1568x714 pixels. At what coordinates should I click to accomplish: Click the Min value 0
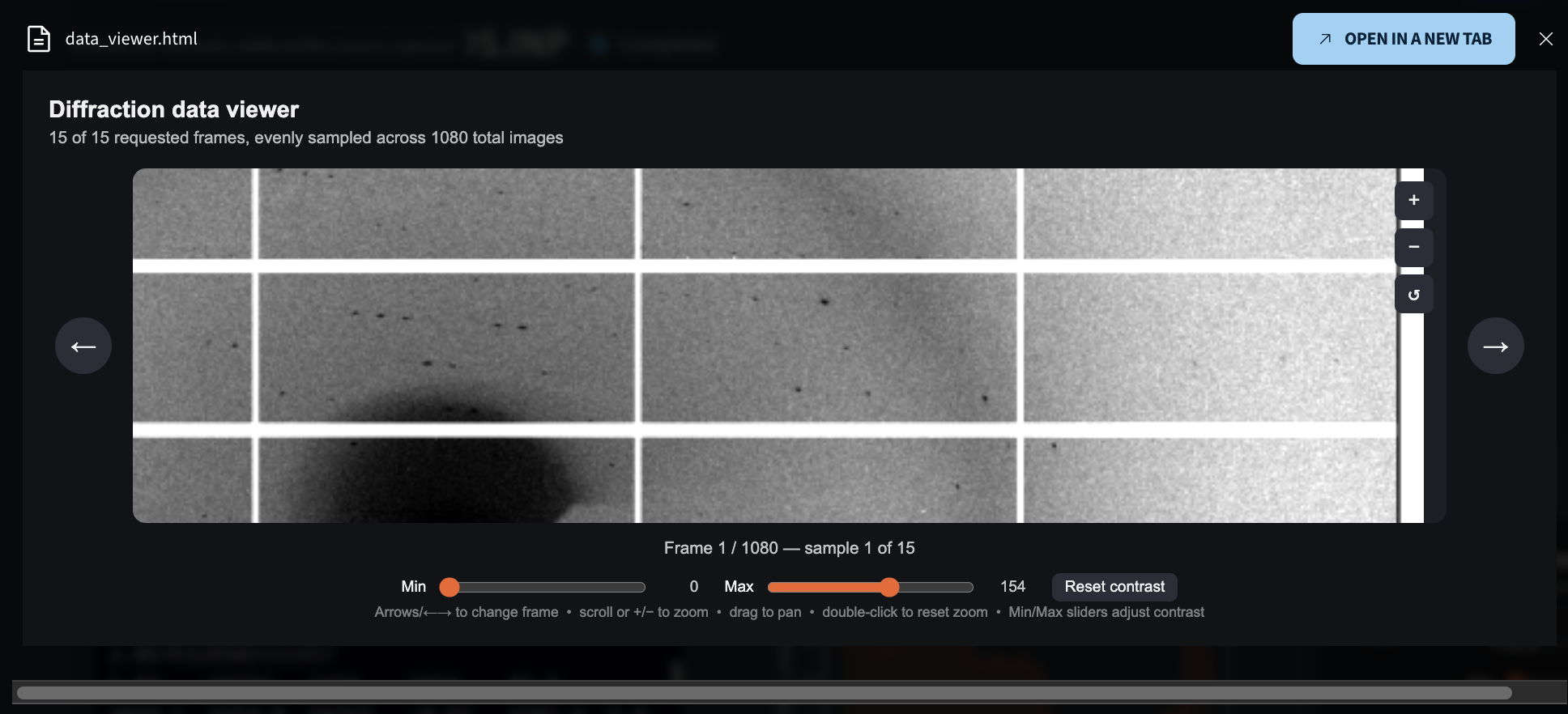(694, 587)
